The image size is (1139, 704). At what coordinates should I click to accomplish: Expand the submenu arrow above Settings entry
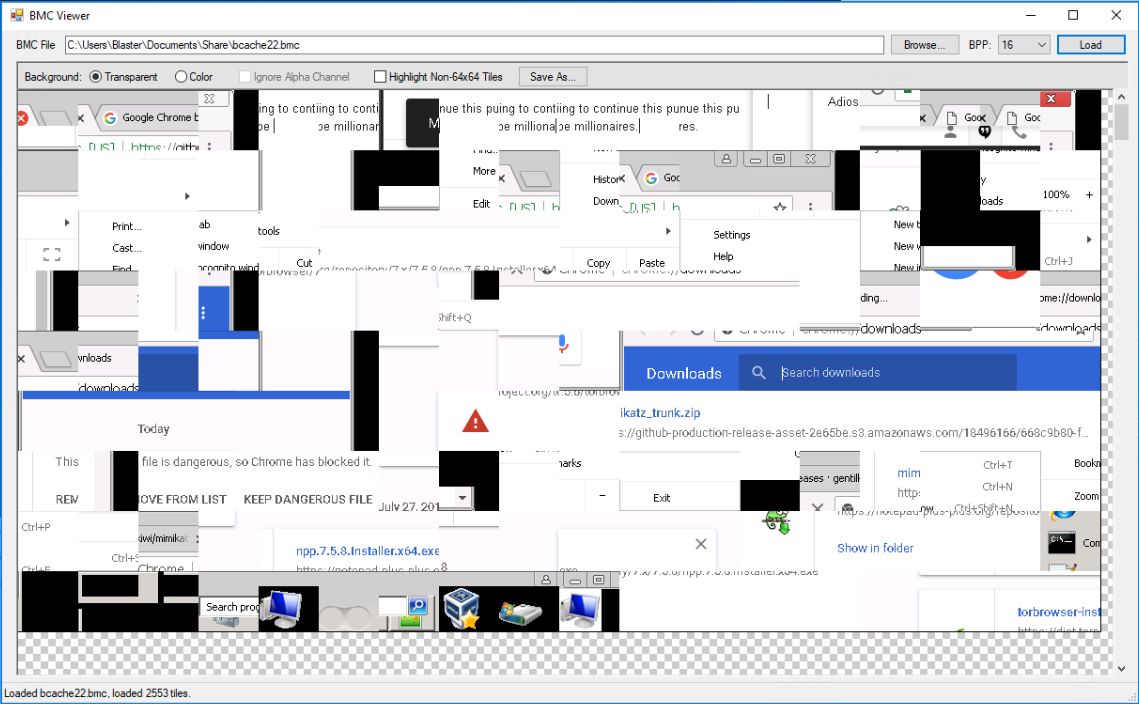pos(668,229)
